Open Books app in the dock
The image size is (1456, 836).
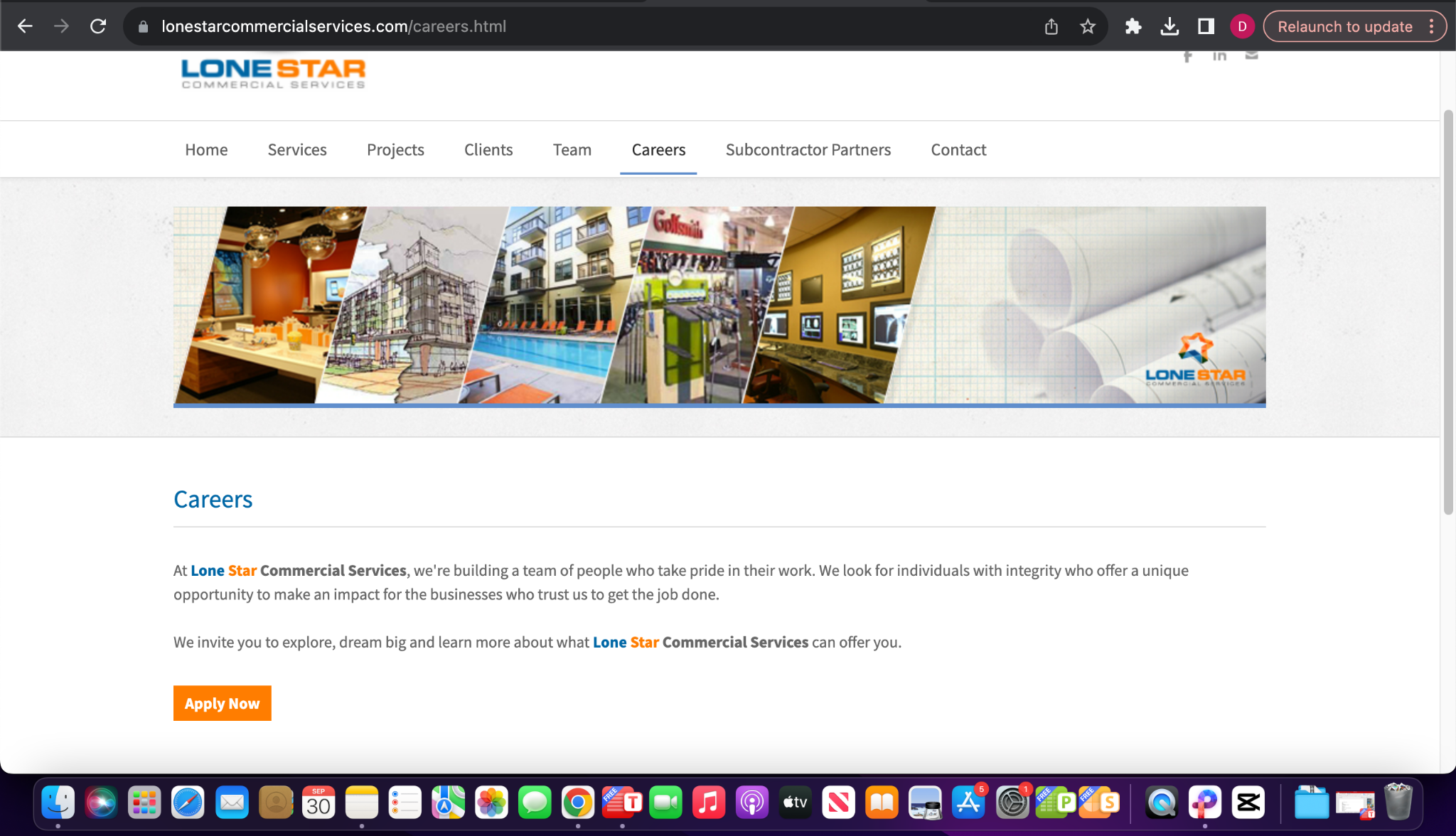882,803
